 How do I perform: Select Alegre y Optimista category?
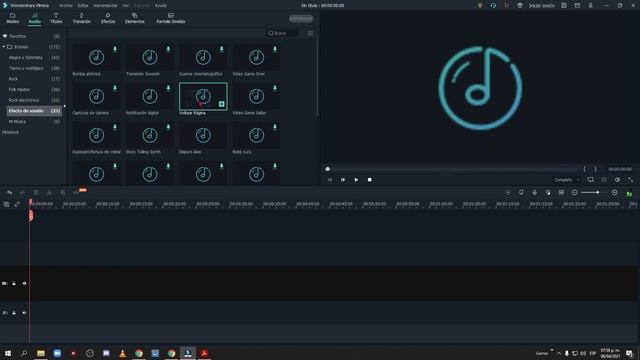coord(25,58)
